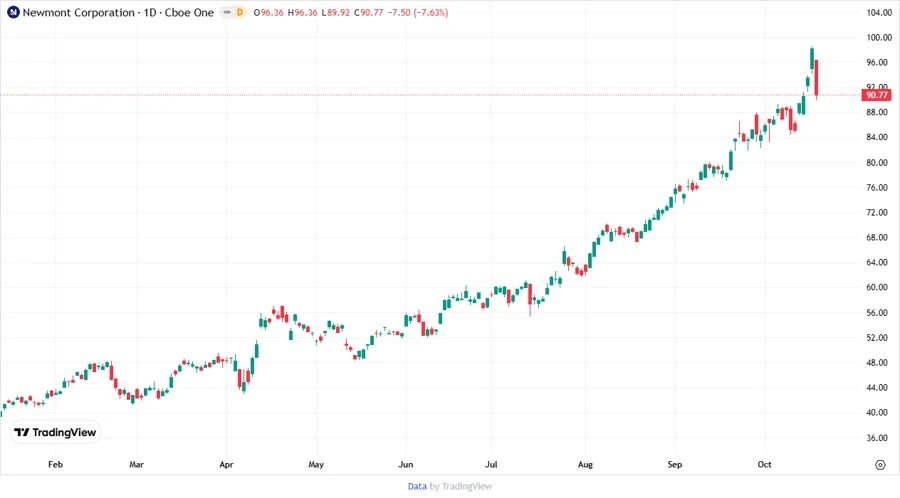
Task: Select the 90.77 current price label
Action: [x=876, y=95]
